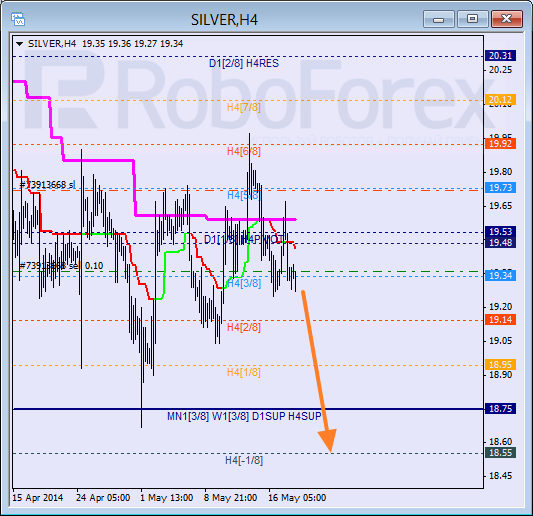Image resolution: width=533 pixels, height=516 pixels.
Task: Click MN1[3/8] W1[3/8] D1SUP H4SUP label
Action: coord(244,416)
